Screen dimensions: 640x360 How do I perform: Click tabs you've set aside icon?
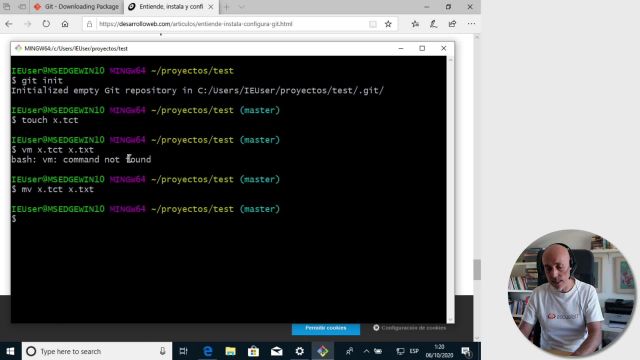click(7, 7)
